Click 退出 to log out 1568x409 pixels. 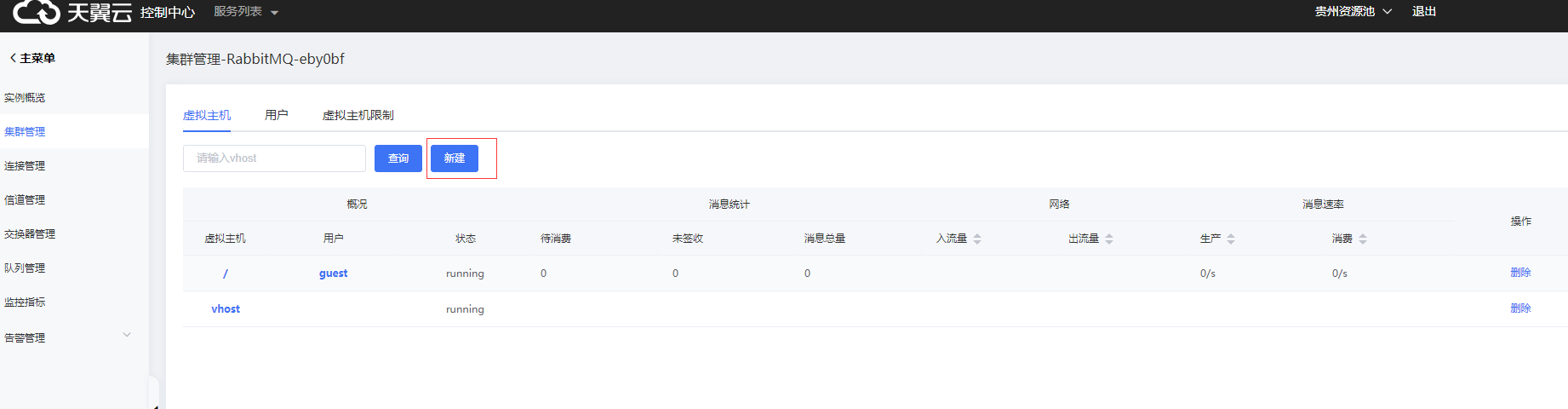click(x=1423, y=12)
